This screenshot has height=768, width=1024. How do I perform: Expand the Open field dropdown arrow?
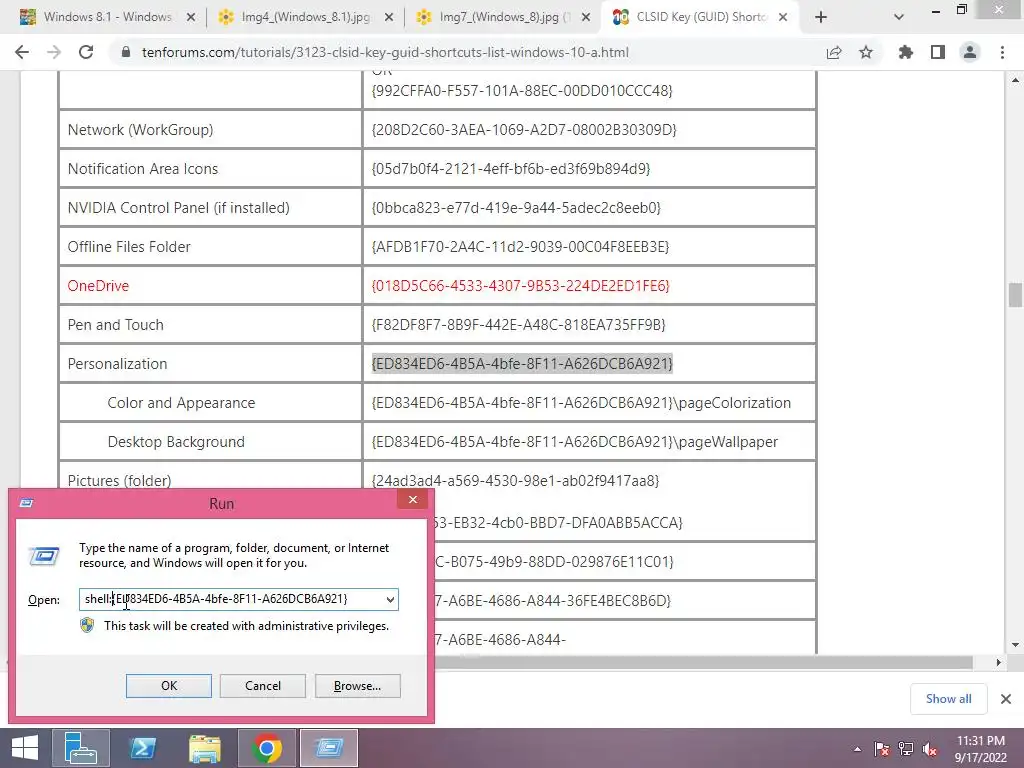click(x=390, y=600)
